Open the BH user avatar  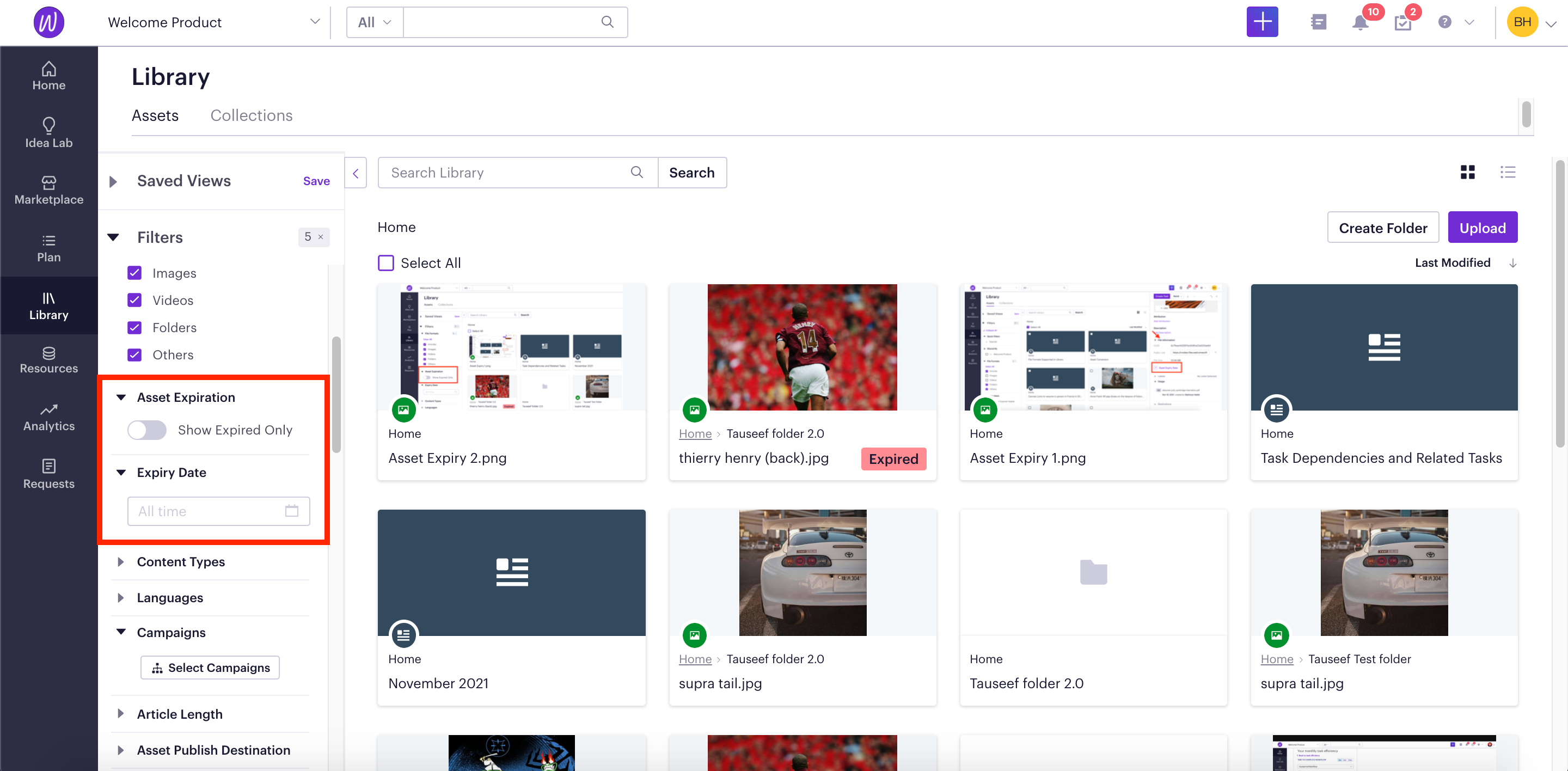click(x=1522, y=22)
